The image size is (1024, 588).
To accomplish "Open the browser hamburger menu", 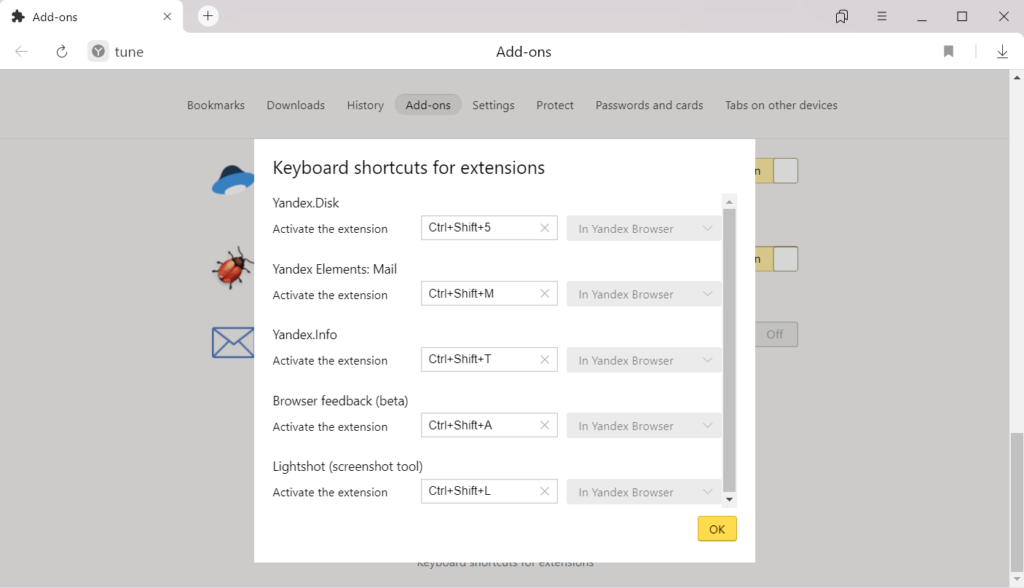I will [882, 16].
